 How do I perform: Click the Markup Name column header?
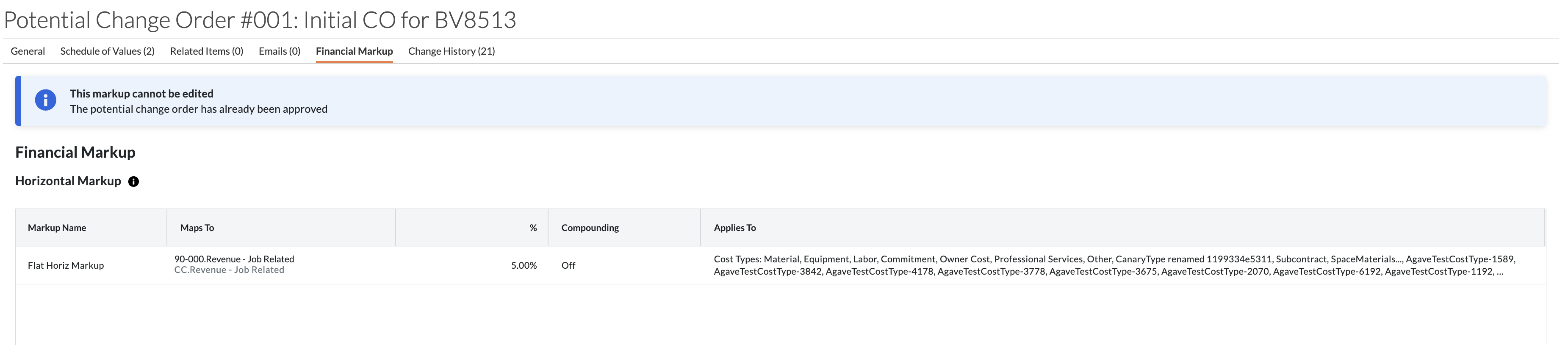coord(91,228)
